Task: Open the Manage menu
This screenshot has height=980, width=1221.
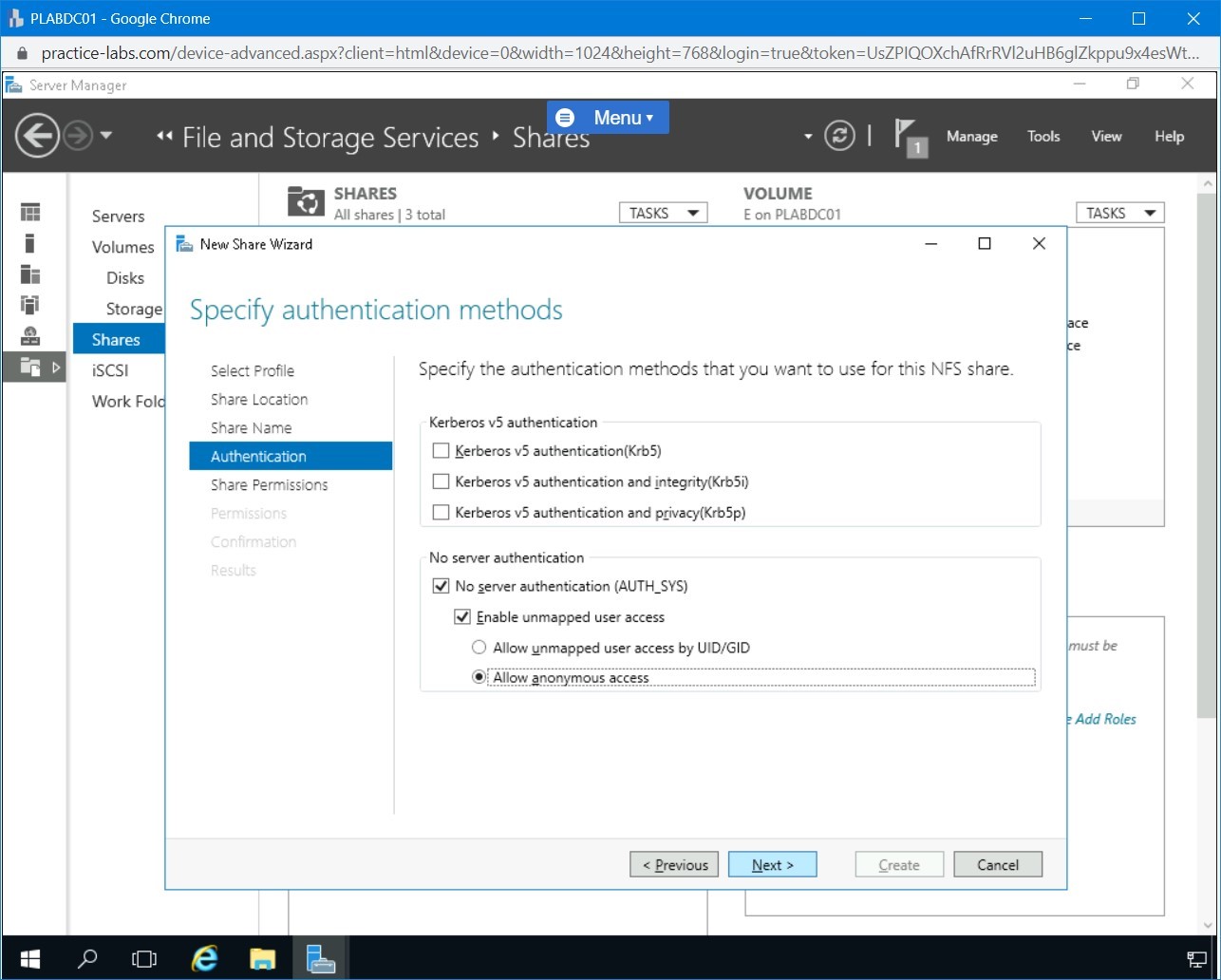Action: (x=971, y=137)
